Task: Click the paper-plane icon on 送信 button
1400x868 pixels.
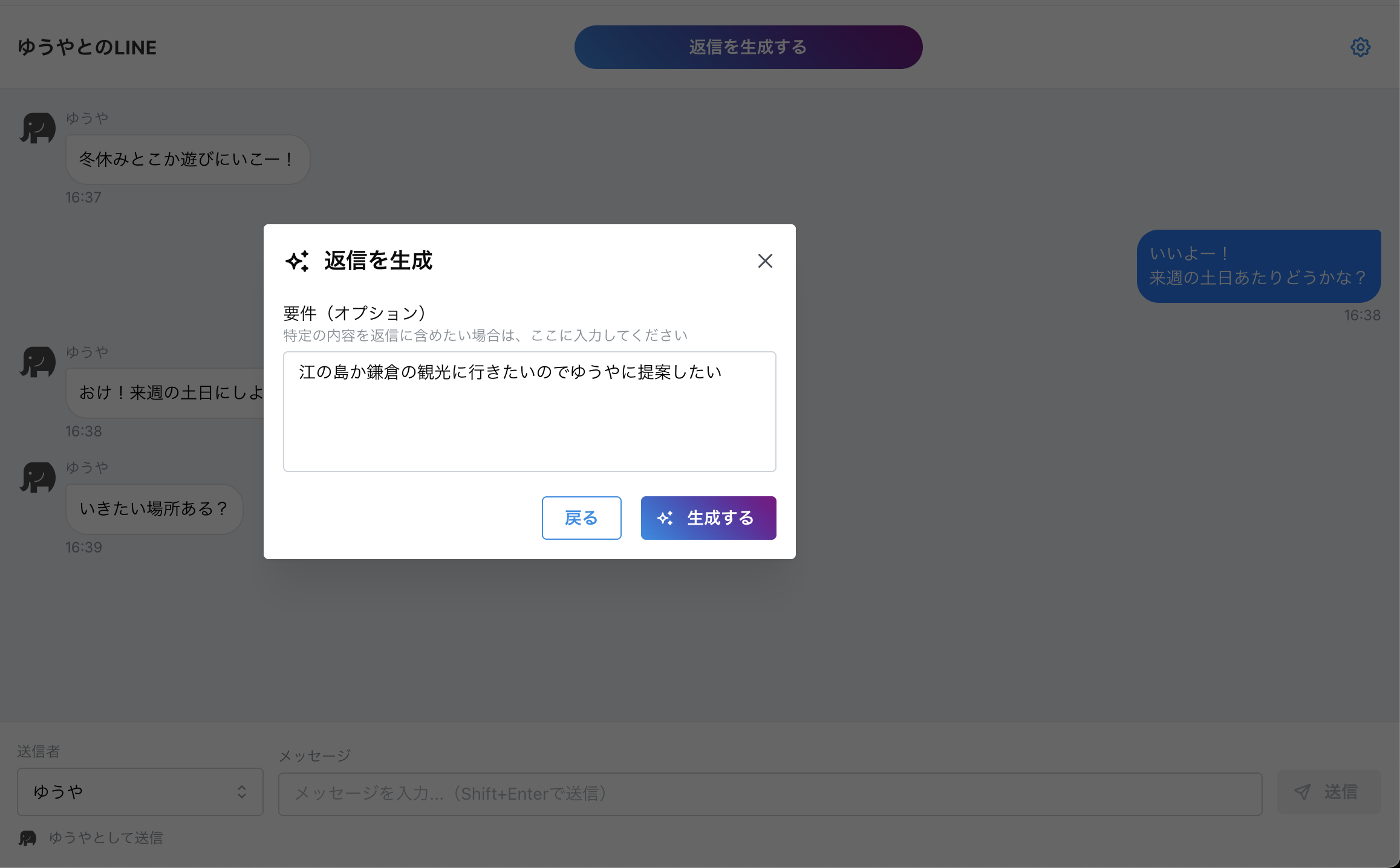Action: coord(1303,792)
